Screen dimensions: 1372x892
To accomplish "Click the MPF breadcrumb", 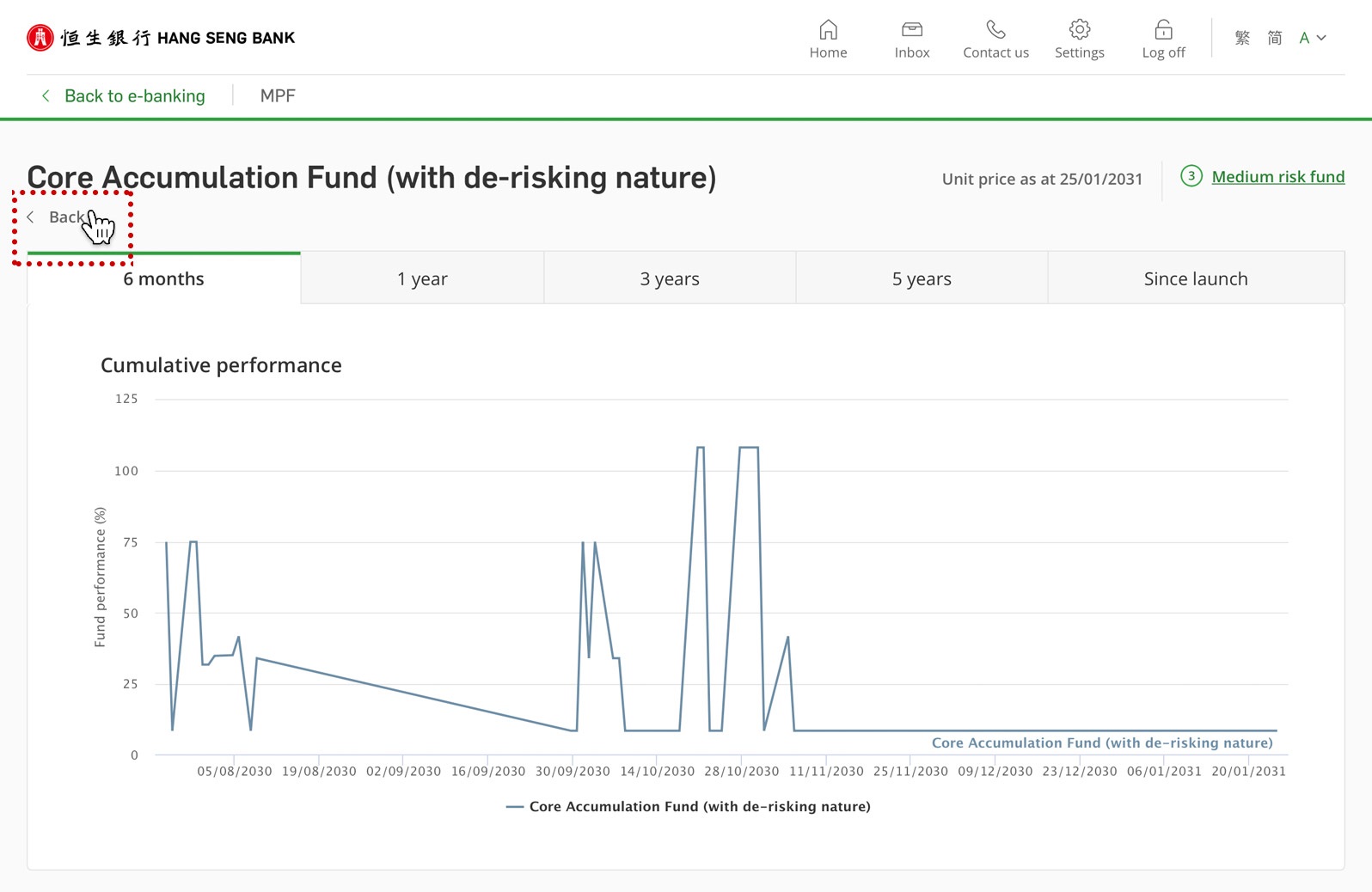I will point(278,96).
